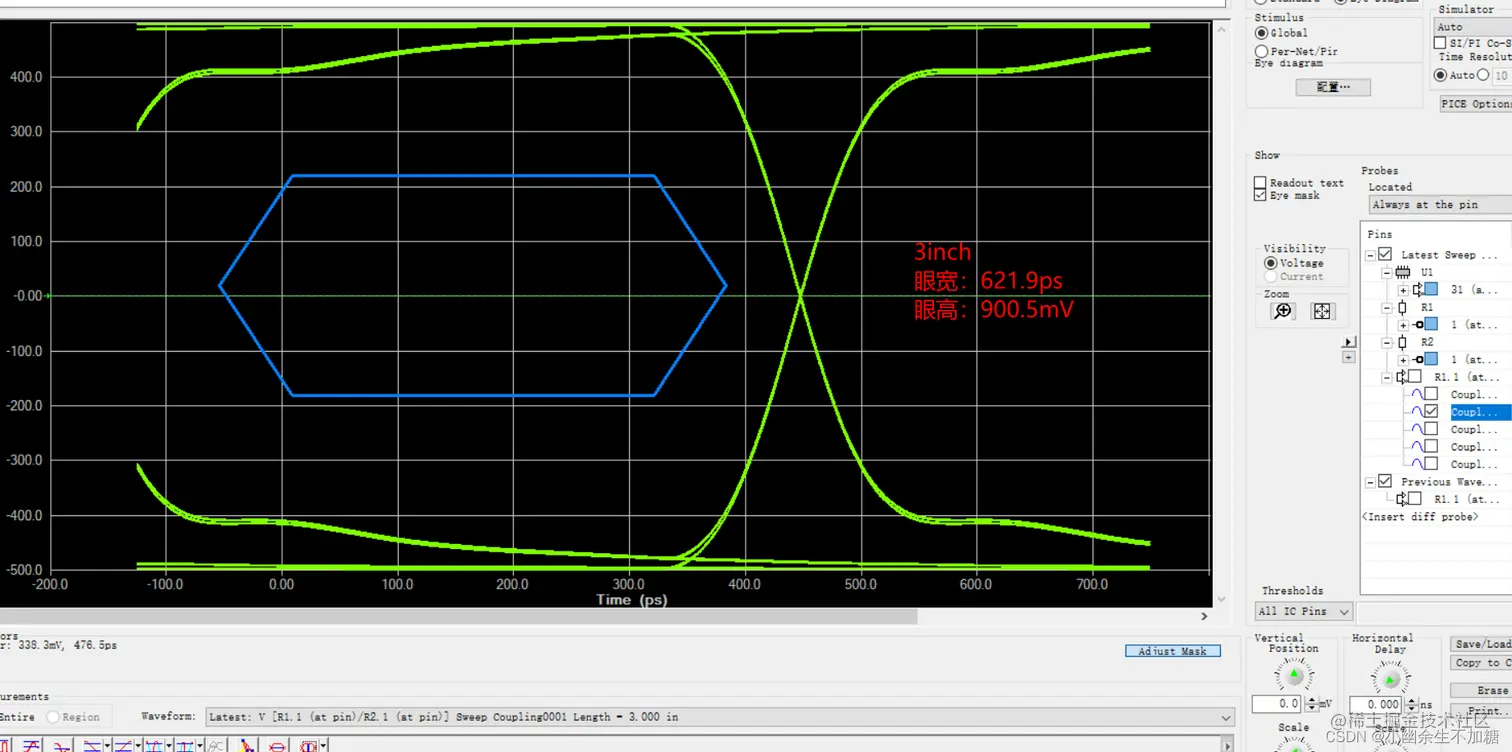Viewport: 1512px width, 752px height.
Task: Click the U1 chip icon in Pins tree
Action: click(x=1402, y=272)
